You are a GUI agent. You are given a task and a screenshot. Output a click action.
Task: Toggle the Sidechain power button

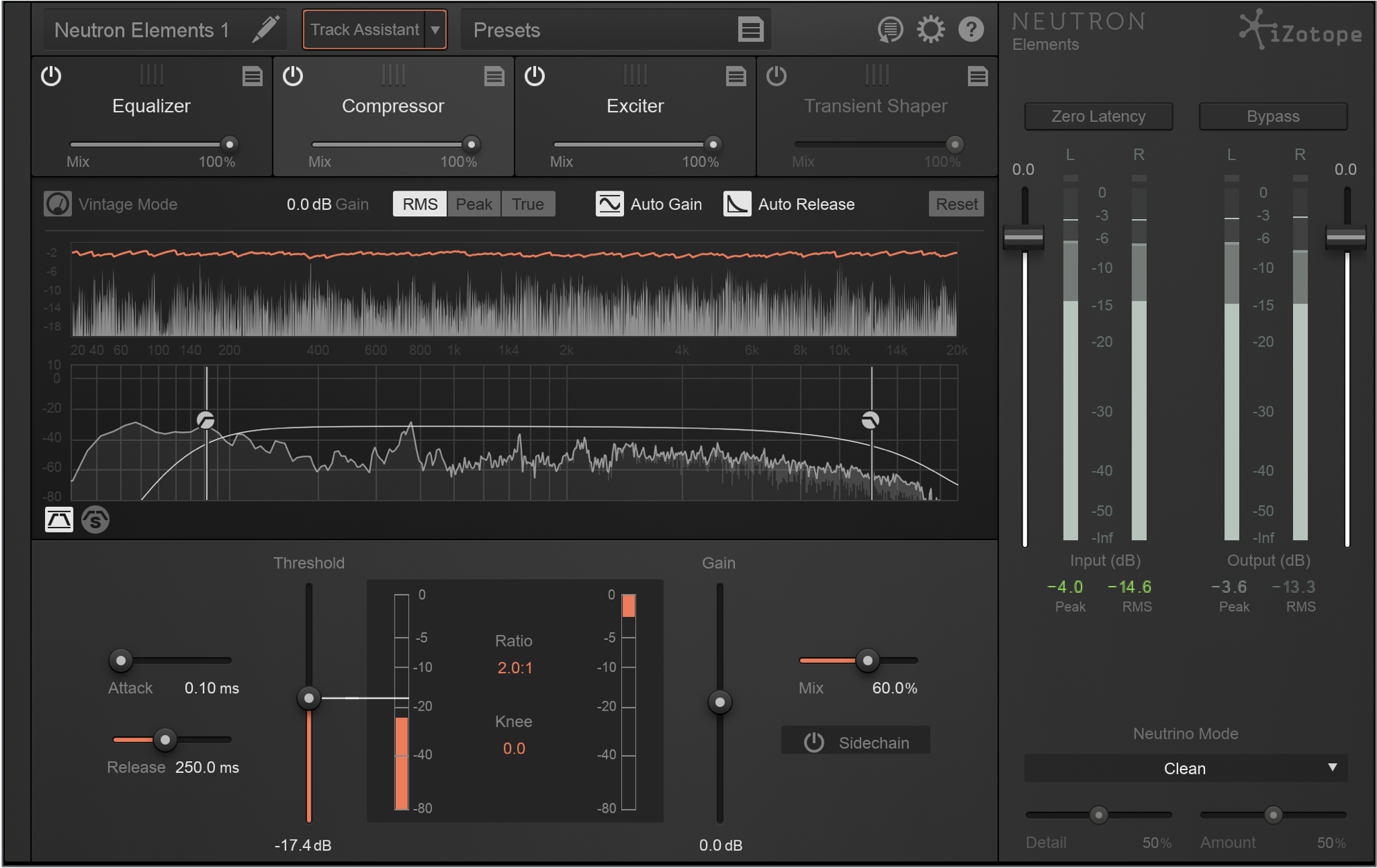click(x=814, y=743)
